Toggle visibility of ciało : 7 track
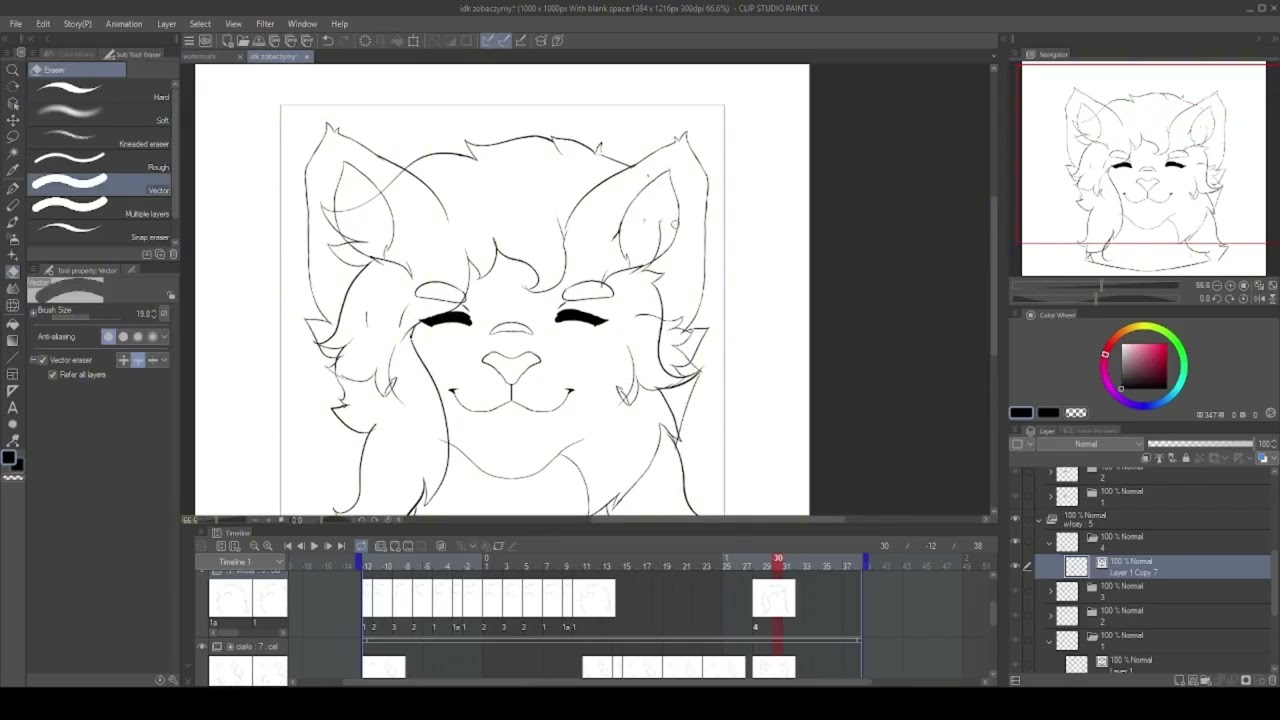 (202, 647)
